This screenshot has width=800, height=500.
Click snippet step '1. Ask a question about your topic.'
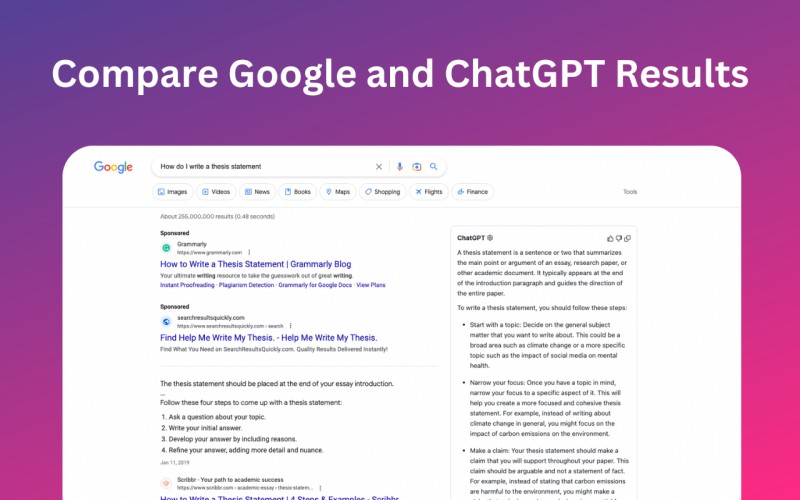click(x=213, y=417)
